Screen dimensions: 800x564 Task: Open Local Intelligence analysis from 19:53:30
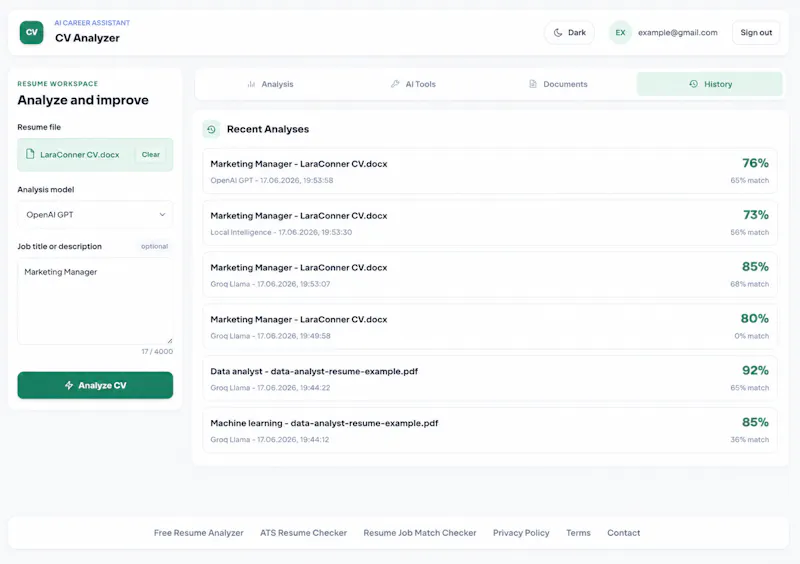tap(490, 223)
